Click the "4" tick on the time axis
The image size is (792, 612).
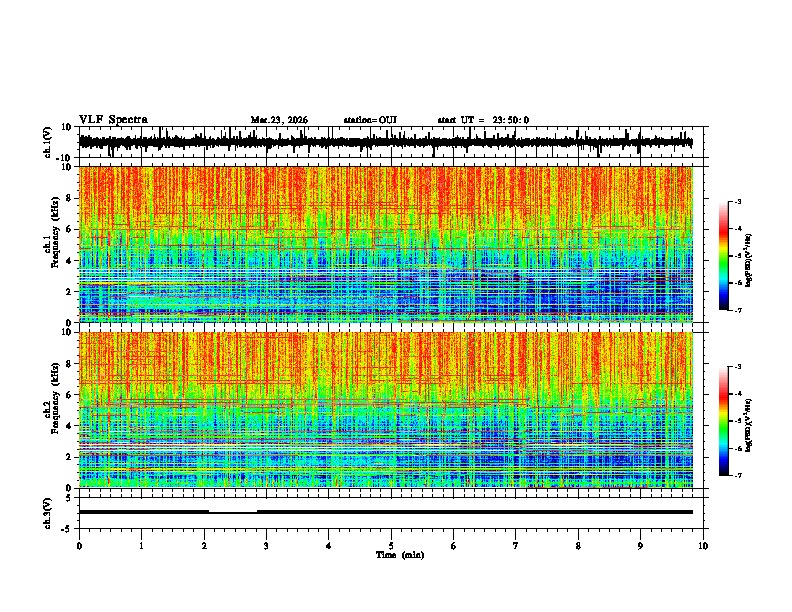click(329, 546)
